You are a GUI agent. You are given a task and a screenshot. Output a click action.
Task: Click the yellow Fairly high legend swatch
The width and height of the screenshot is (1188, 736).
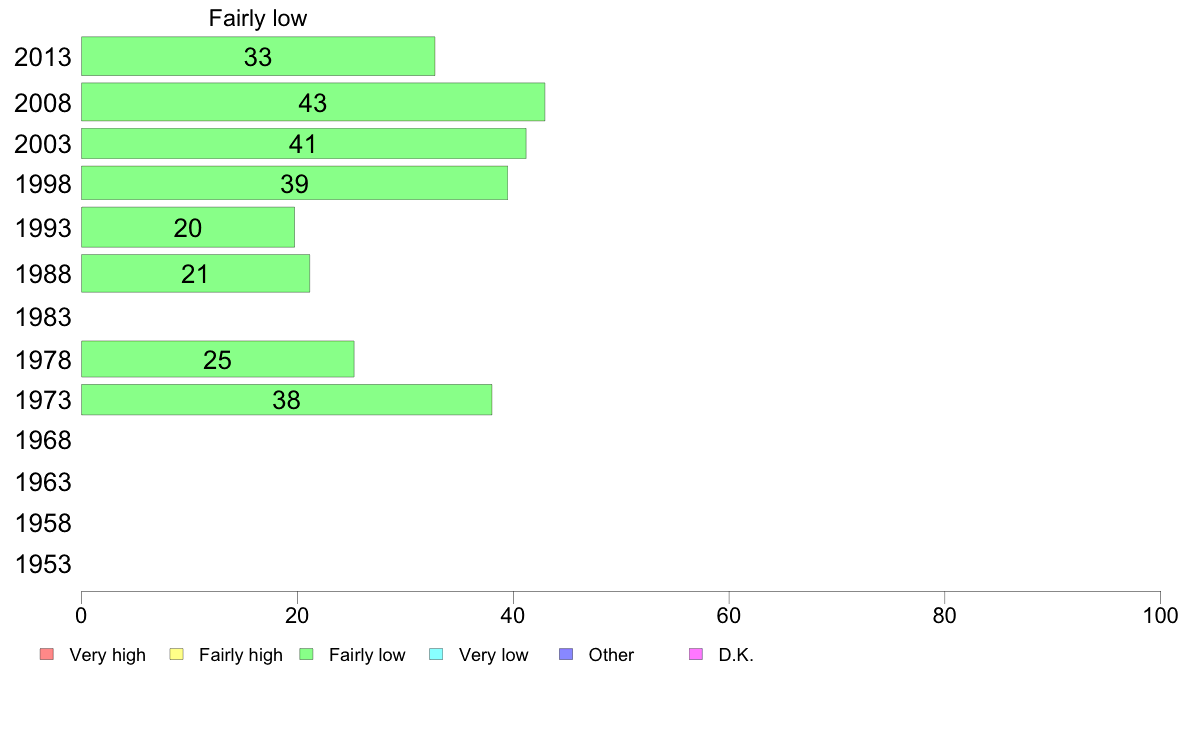pos(177,654)
